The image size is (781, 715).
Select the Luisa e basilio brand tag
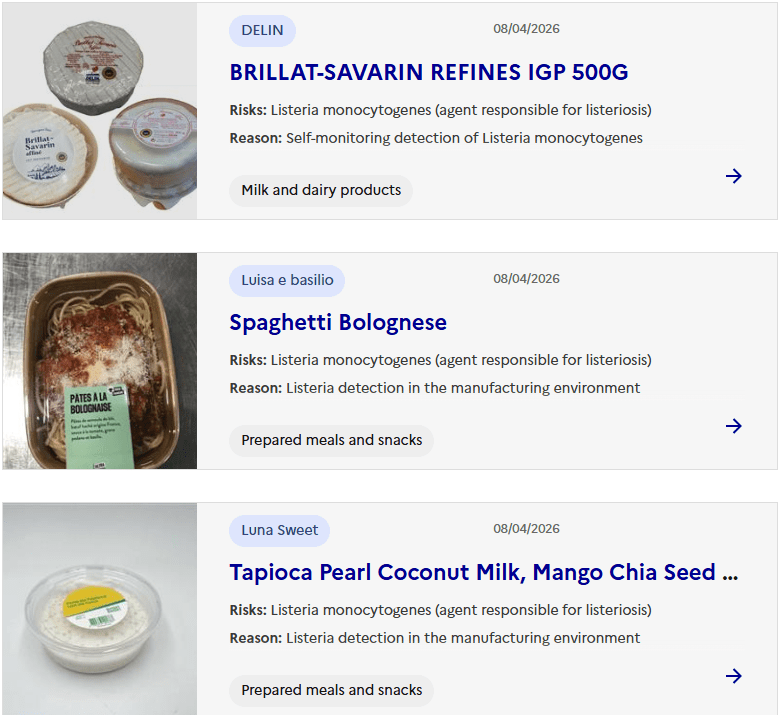(287, 281)
